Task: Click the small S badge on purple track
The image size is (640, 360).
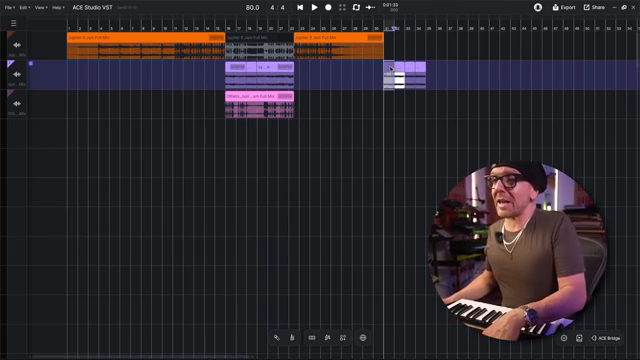Action: pos(31,63)
